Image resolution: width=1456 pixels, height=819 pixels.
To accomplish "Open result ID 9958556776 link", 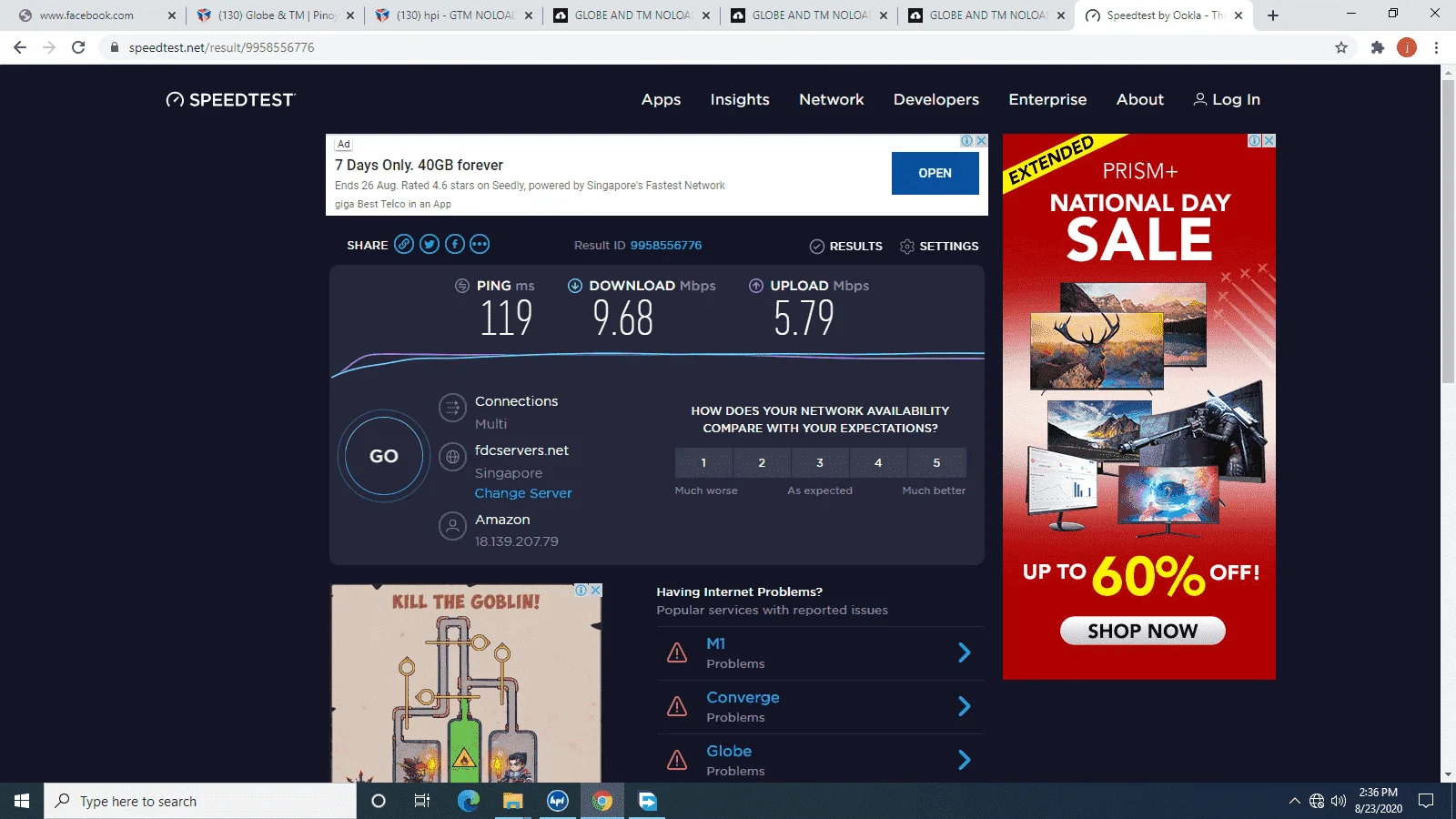I will point(666,246).
